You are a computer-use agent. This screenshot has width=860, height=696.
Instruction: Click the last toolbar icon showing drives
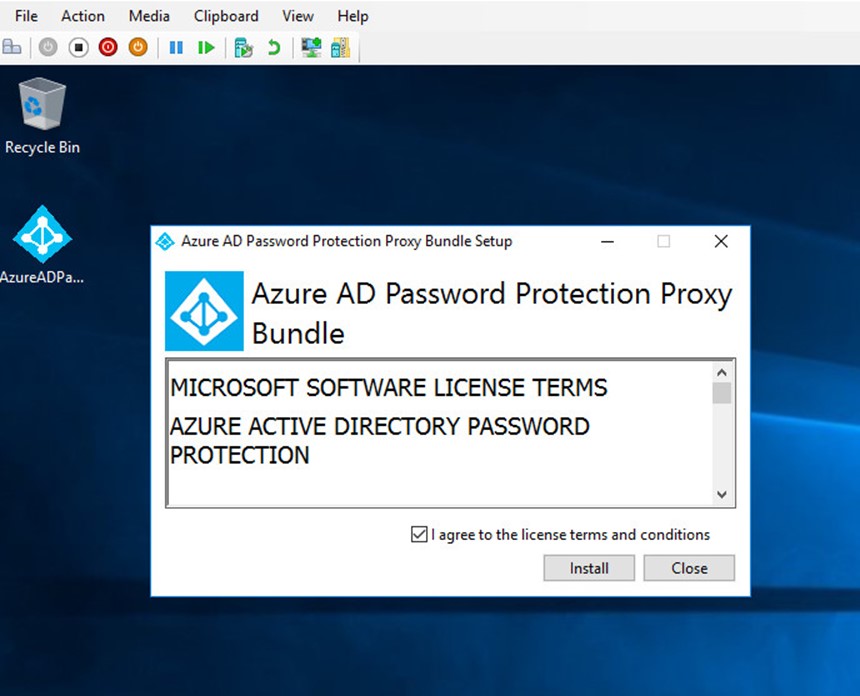point(341,48)
